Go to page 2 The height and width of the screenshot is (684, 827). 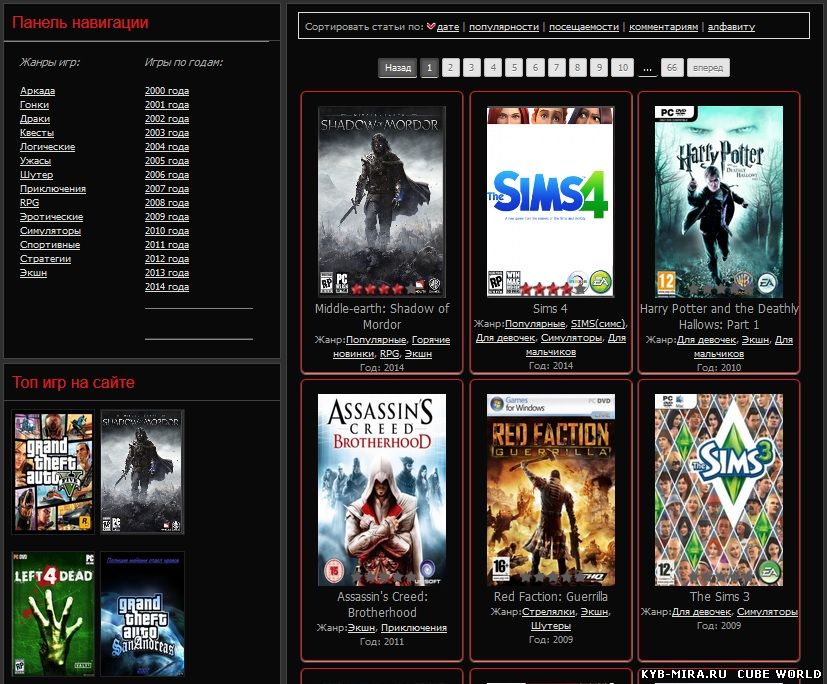point(450,68)
